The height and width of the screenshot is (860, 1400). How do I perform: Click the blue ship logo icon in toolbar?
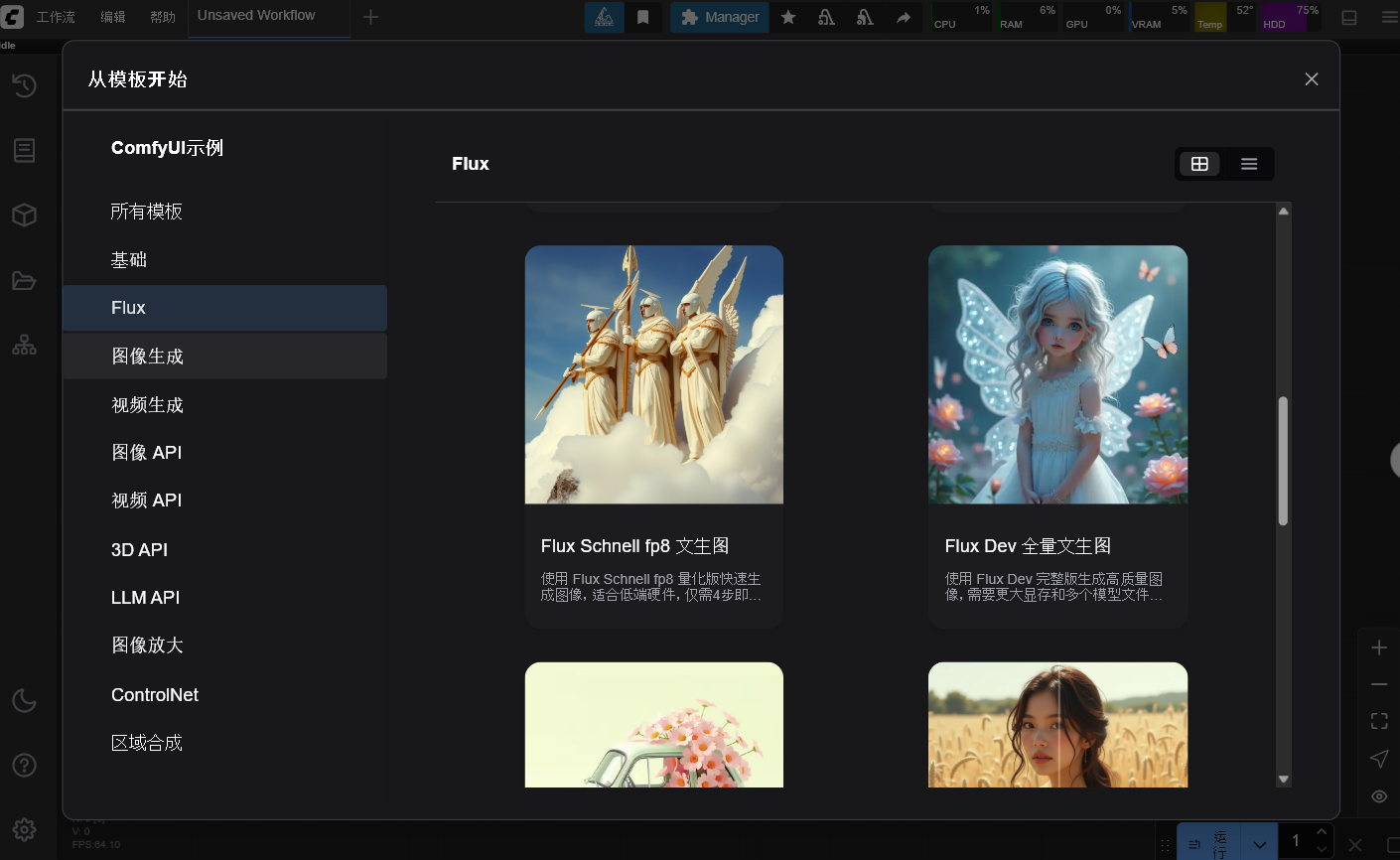point(604,17)
